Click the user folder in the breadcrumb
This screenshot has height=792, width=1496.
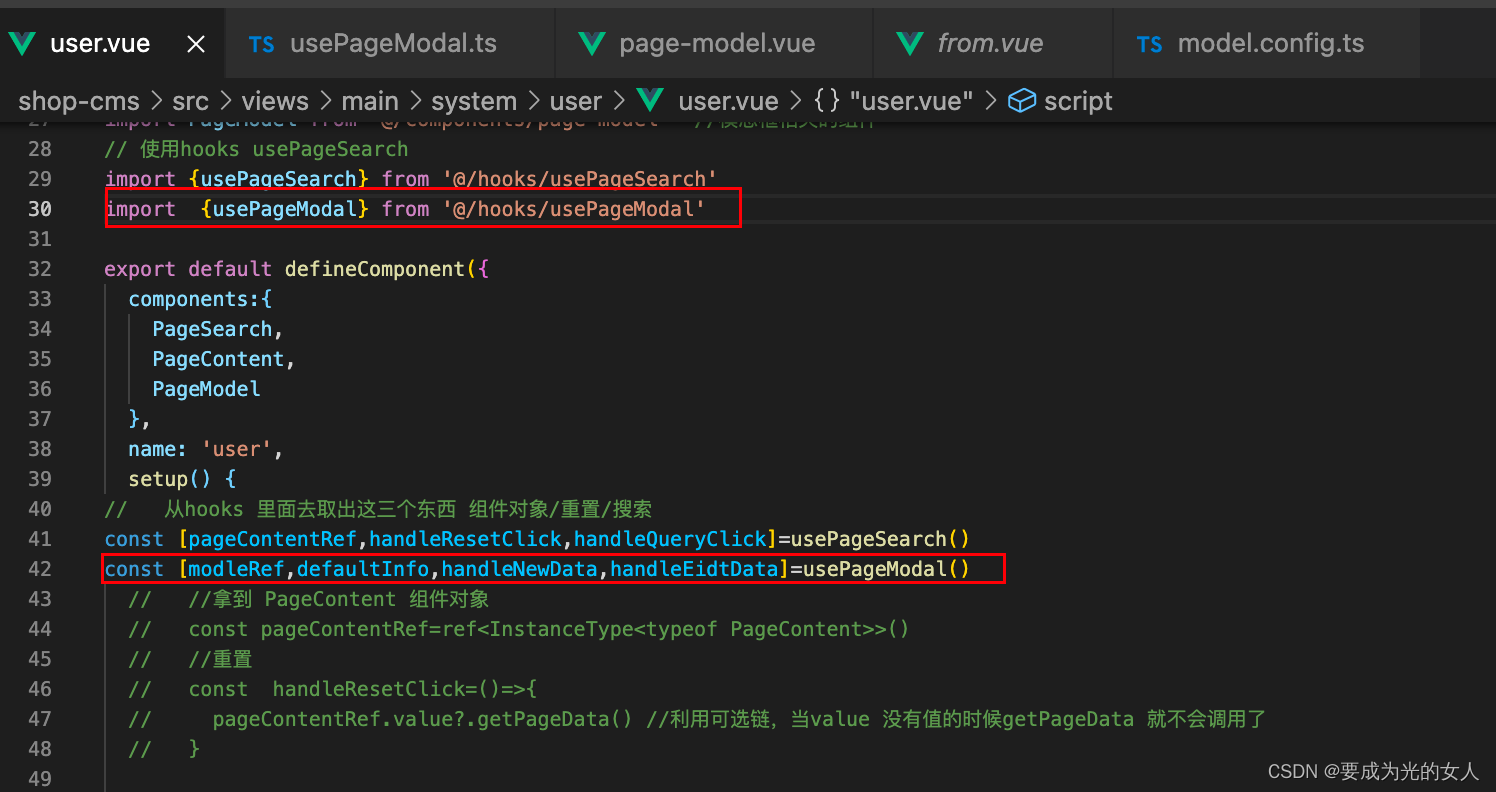(576, 100)
